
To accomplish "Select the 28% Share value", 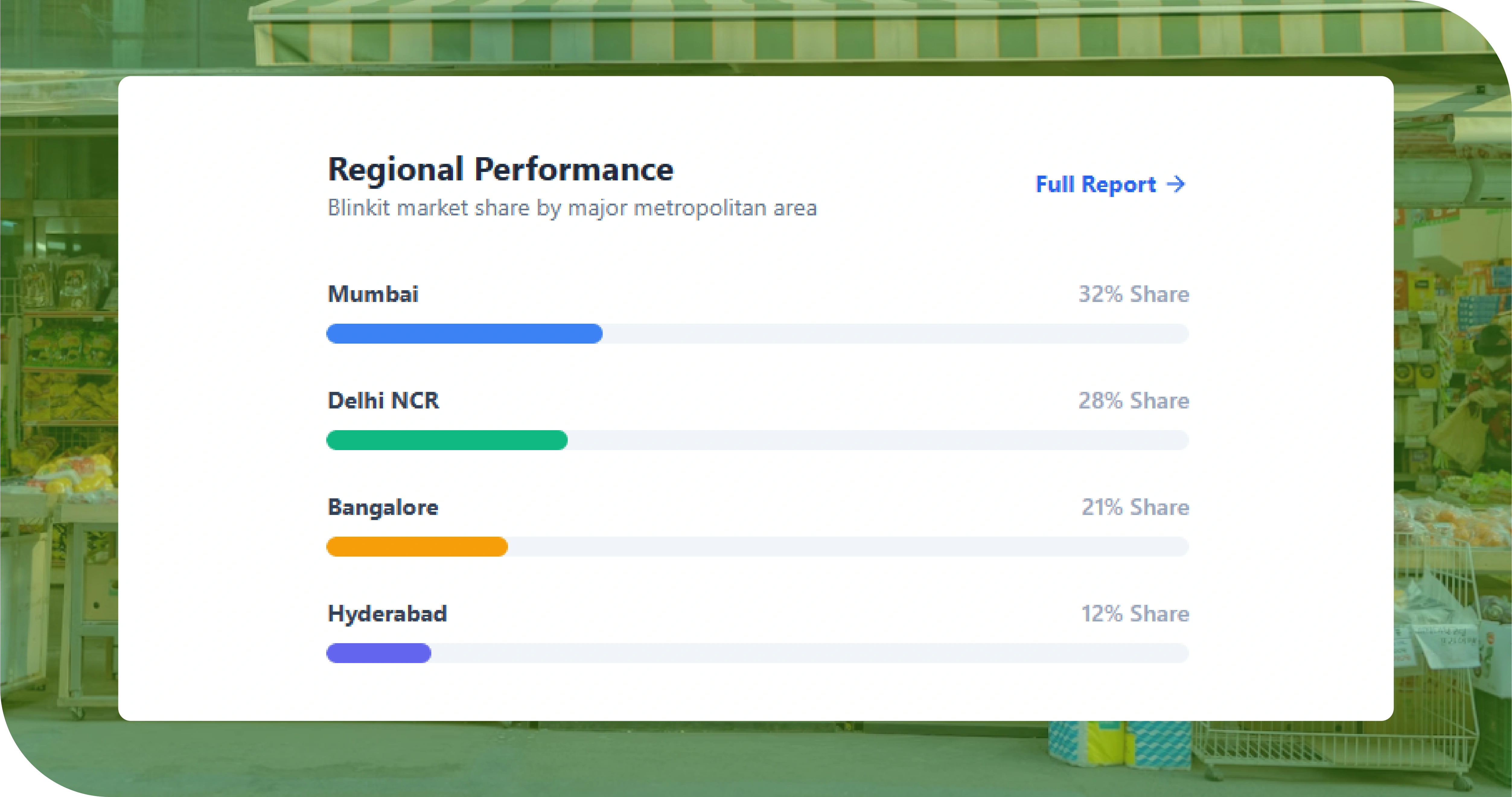I will [1134, 400].
